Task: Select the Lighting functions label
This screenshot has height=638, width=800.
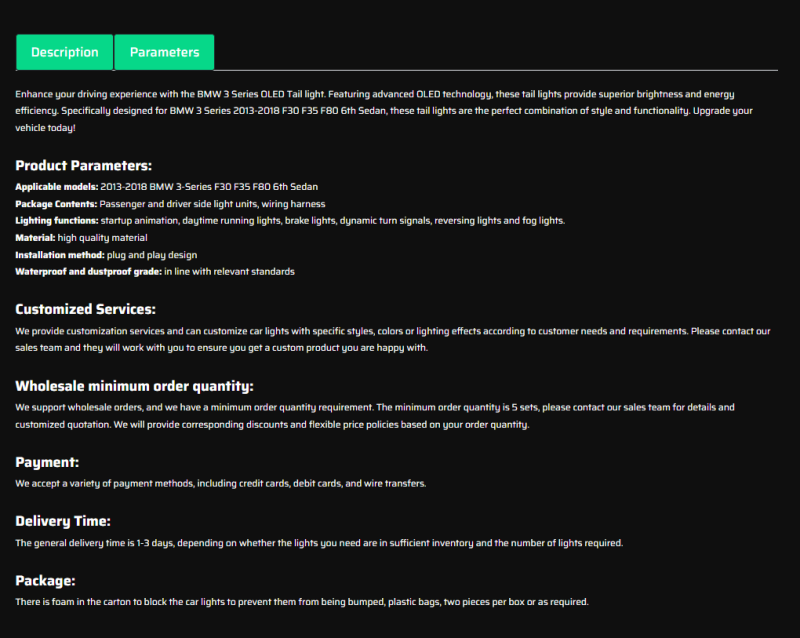Action: pyautogui.click(x=57, y=221)
